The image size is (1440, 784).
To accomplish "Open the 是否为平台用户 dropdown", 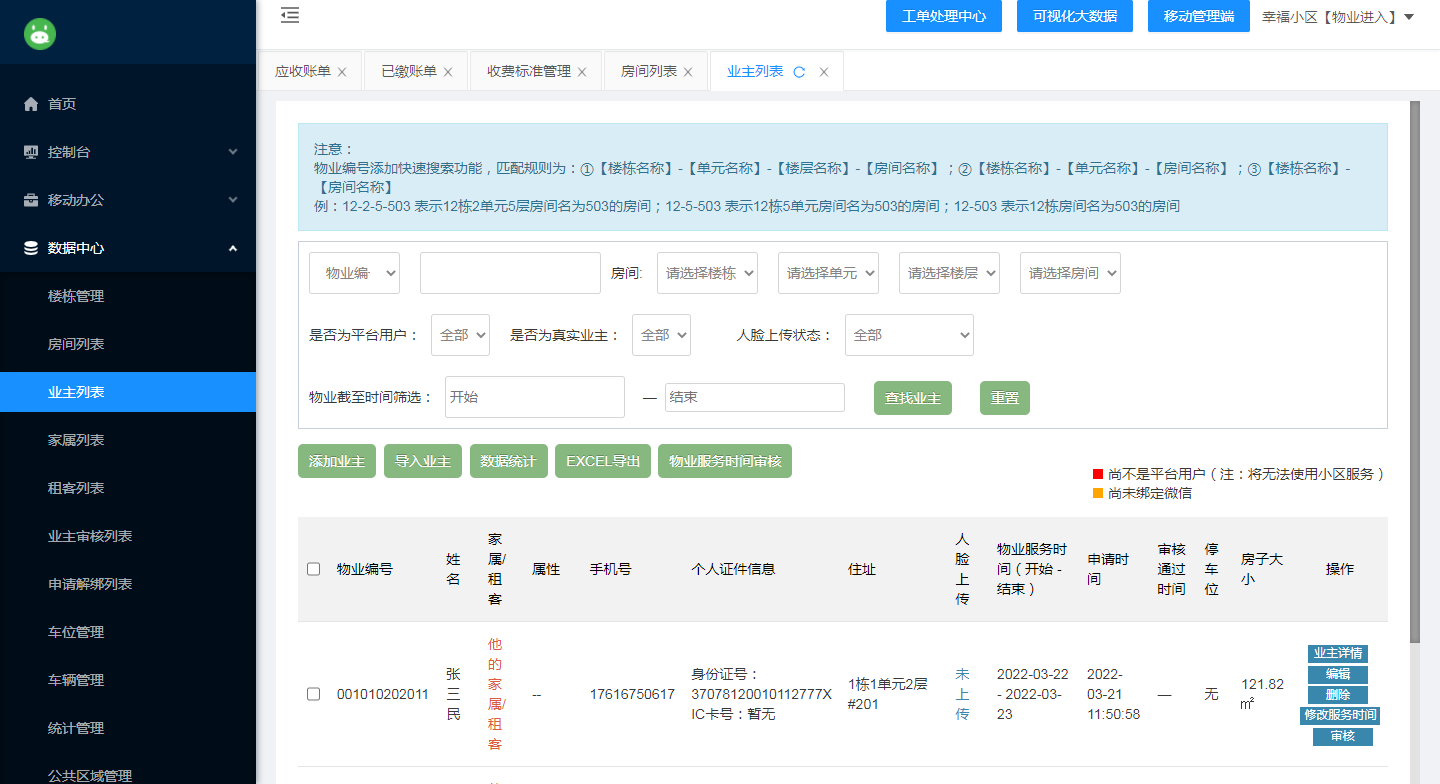I will pyautogui.click(x=460, y=335).
